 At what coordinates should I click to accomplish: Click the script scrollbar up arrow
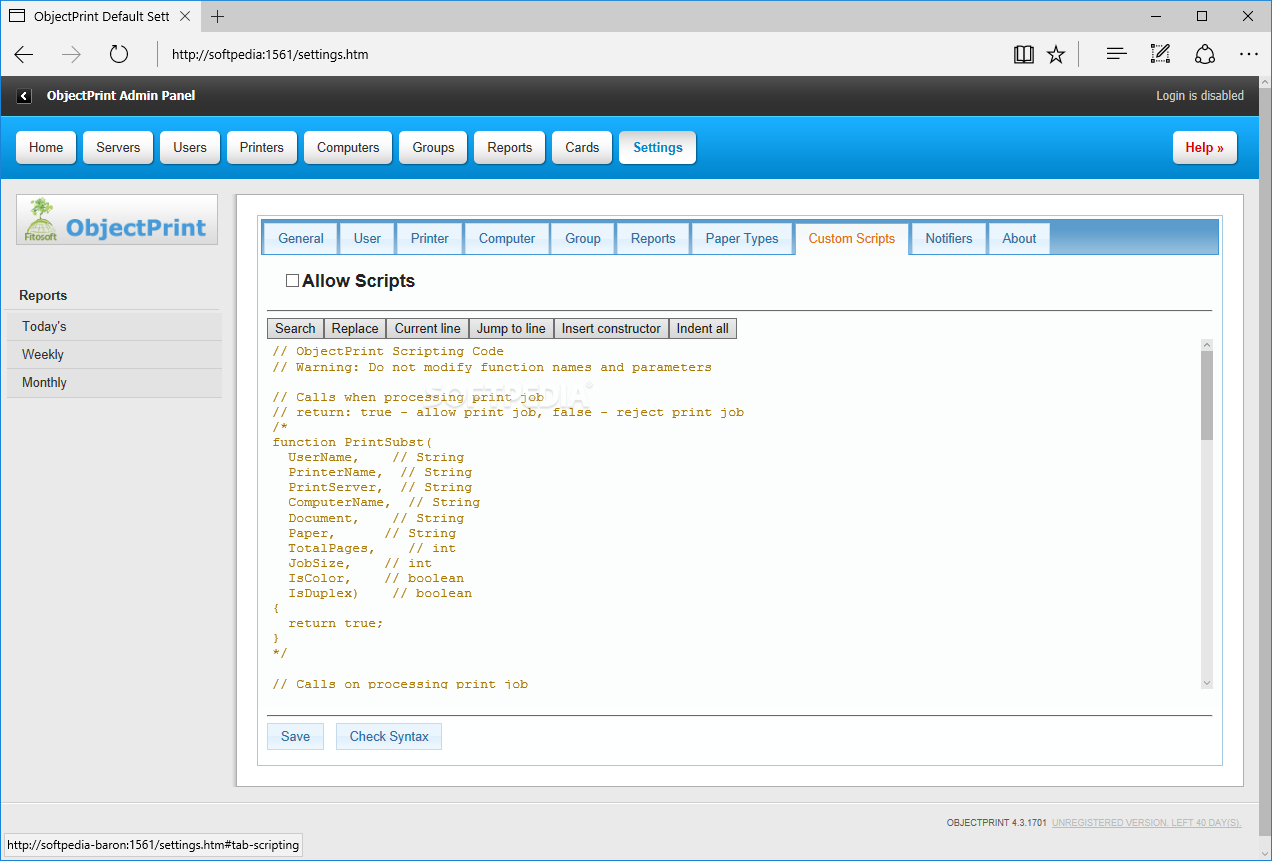pyautogui.click(x=1206, y=345)
